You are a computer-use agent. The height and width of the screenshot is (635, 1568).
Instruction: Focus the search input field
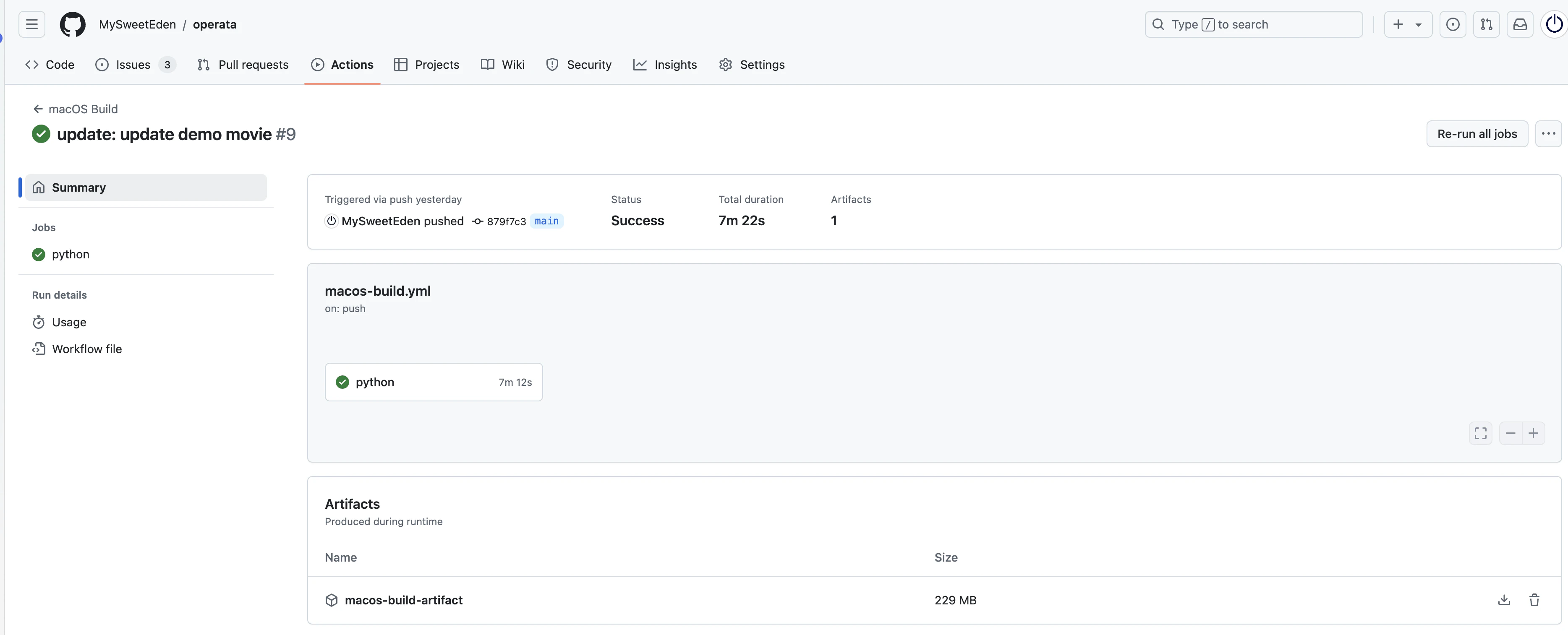pyautogui.click(x=1254, y=24)
